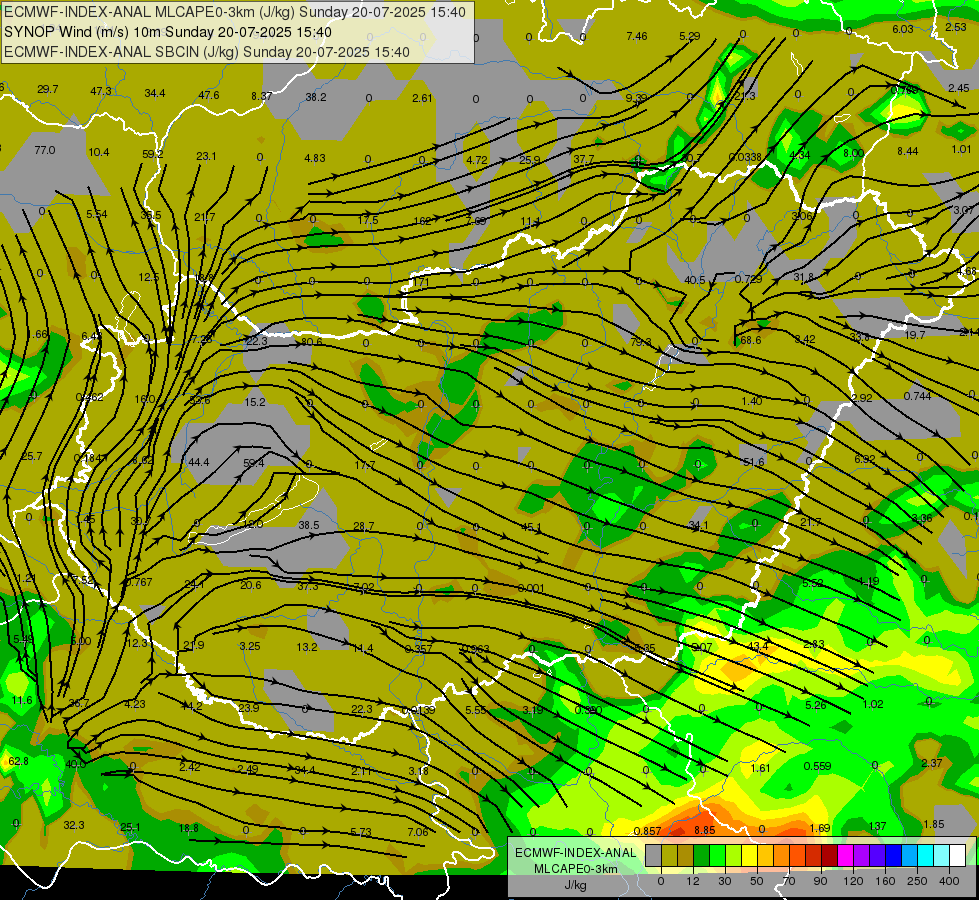The image size is (979, 900).
Task: Click the map value '19.7'
Action: click(915, 335)
